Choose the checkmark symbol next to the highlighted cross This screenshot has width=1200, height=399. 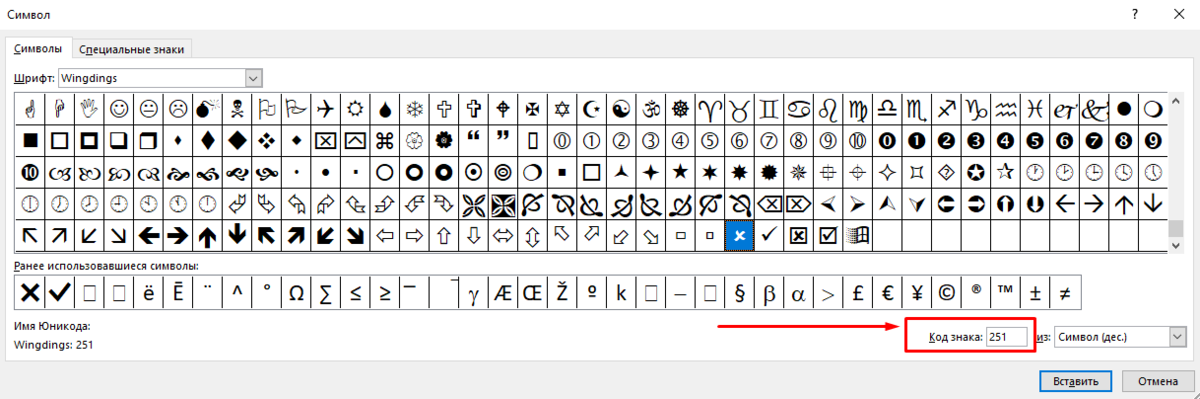(x=768, y=236)
